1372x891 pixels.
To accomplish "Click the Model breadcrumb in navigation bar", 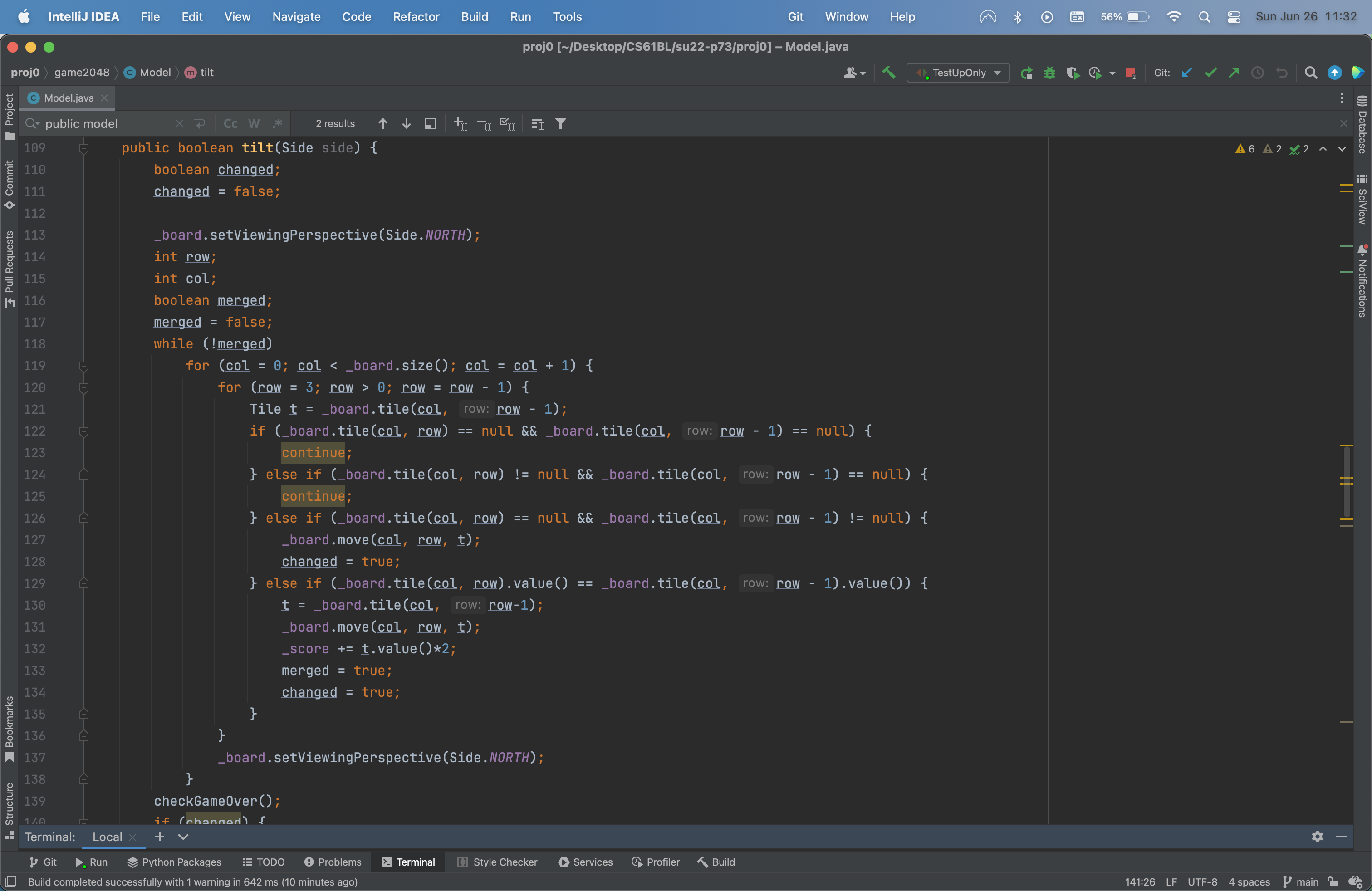I will coord(155,73).
